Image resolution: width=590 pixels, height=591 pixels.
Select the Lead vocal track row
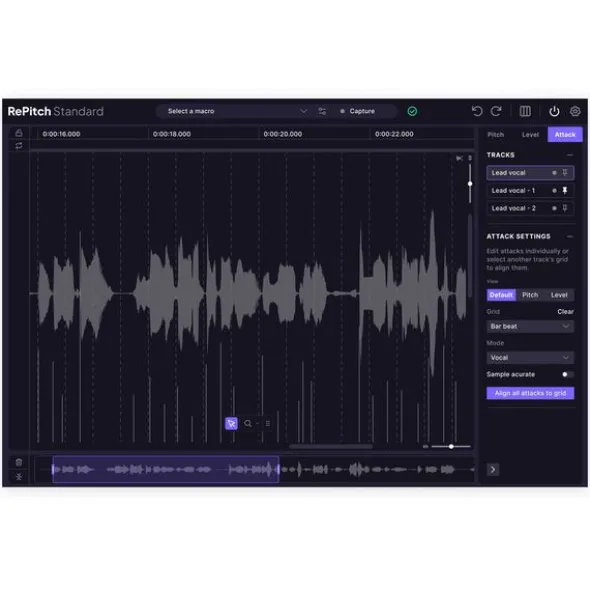pyautogui.click(x=530, y=173)
